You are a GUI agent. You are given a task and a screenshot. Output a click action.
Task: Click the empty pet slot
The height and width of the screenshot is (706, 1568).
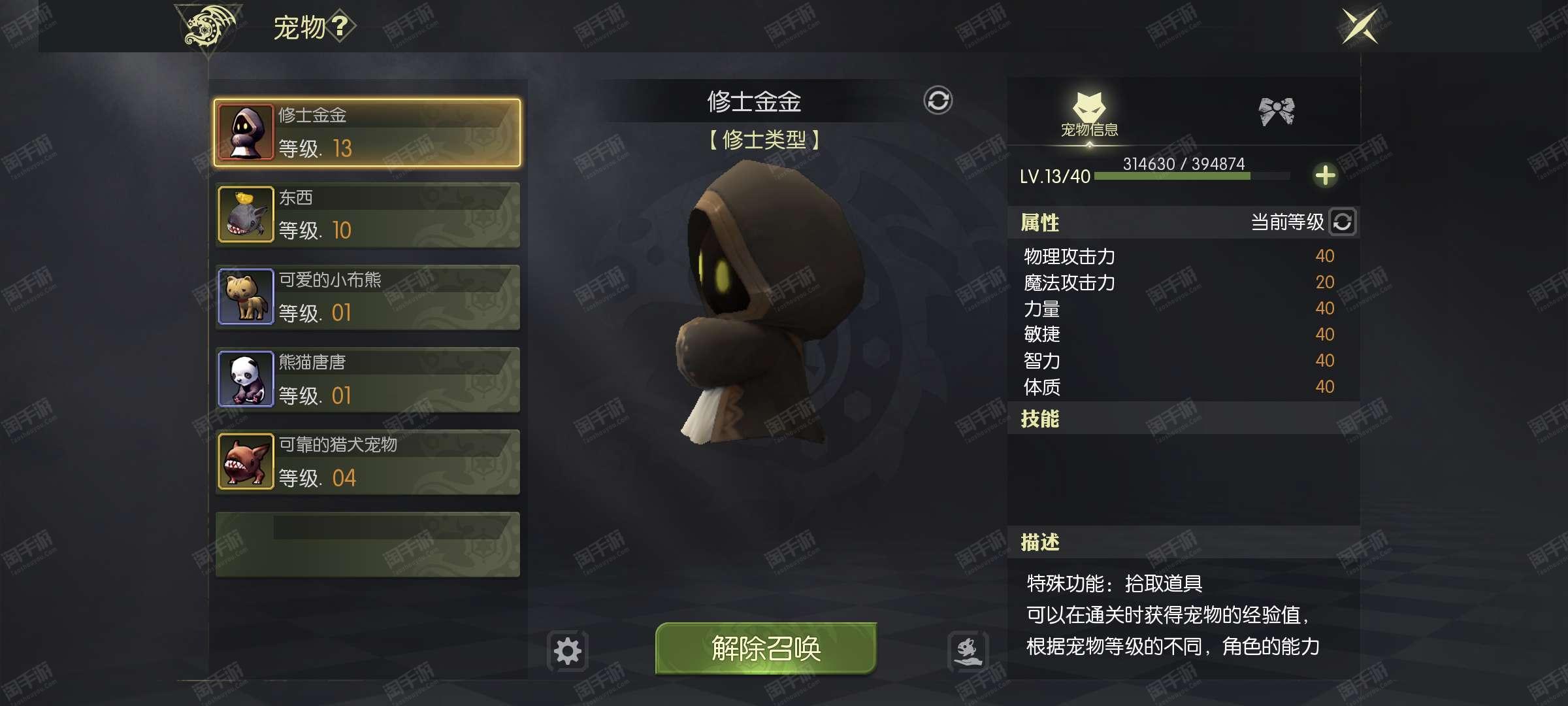pyautogui.click(x=368, y=545)
